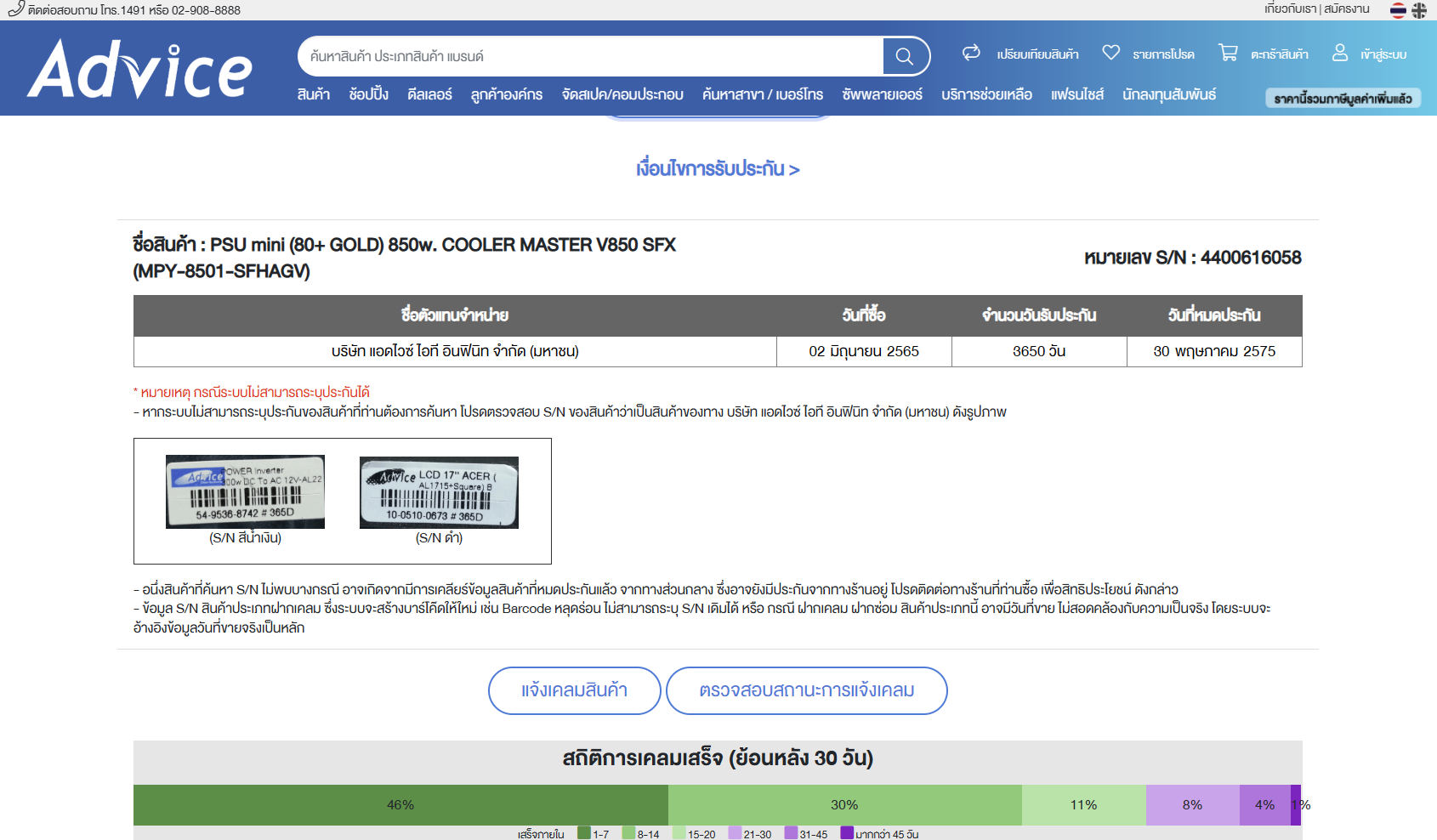This screenshot has width=1437, height=840.
Task: Click the แจ้งเคลมสินค้า button
Action: pos(575,690)
